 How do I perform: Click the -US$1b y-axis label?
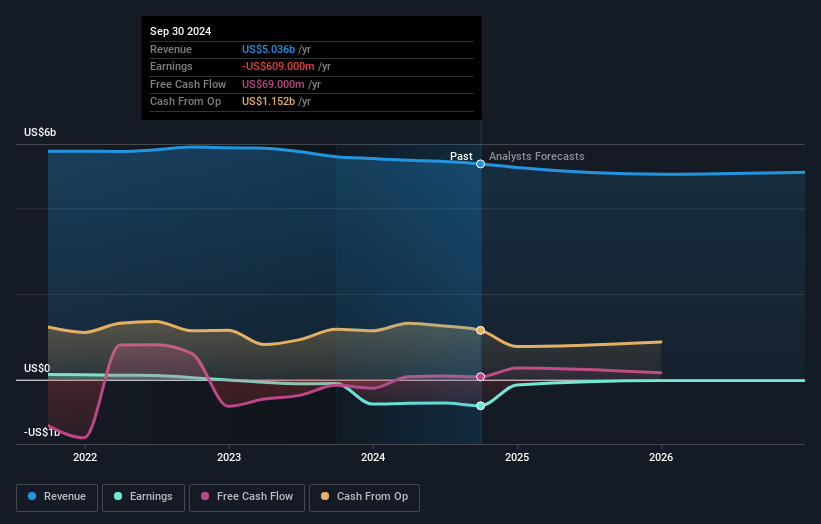tap(42, 432)
